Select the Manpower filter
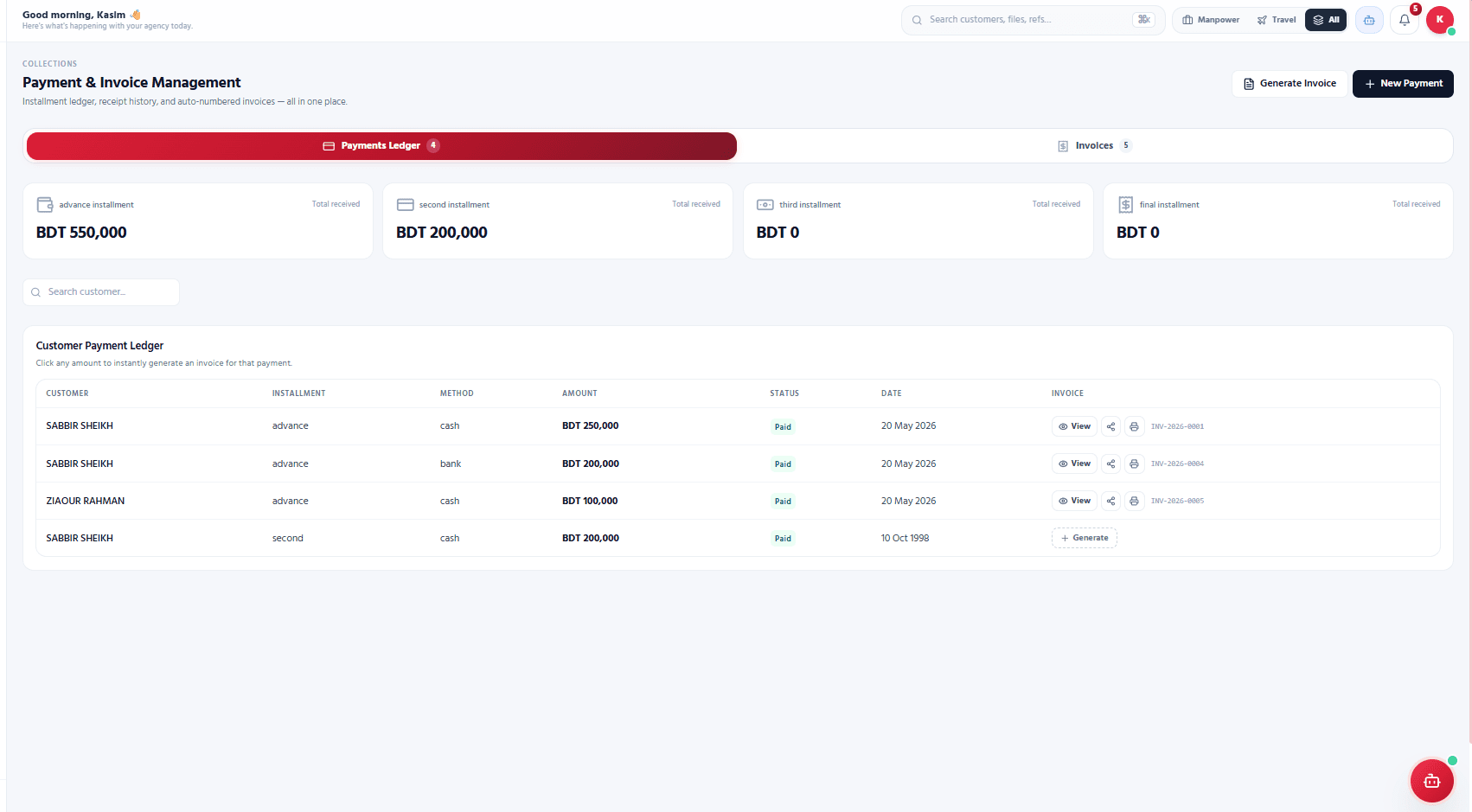1472x812 pixels. coord(1211,20)
